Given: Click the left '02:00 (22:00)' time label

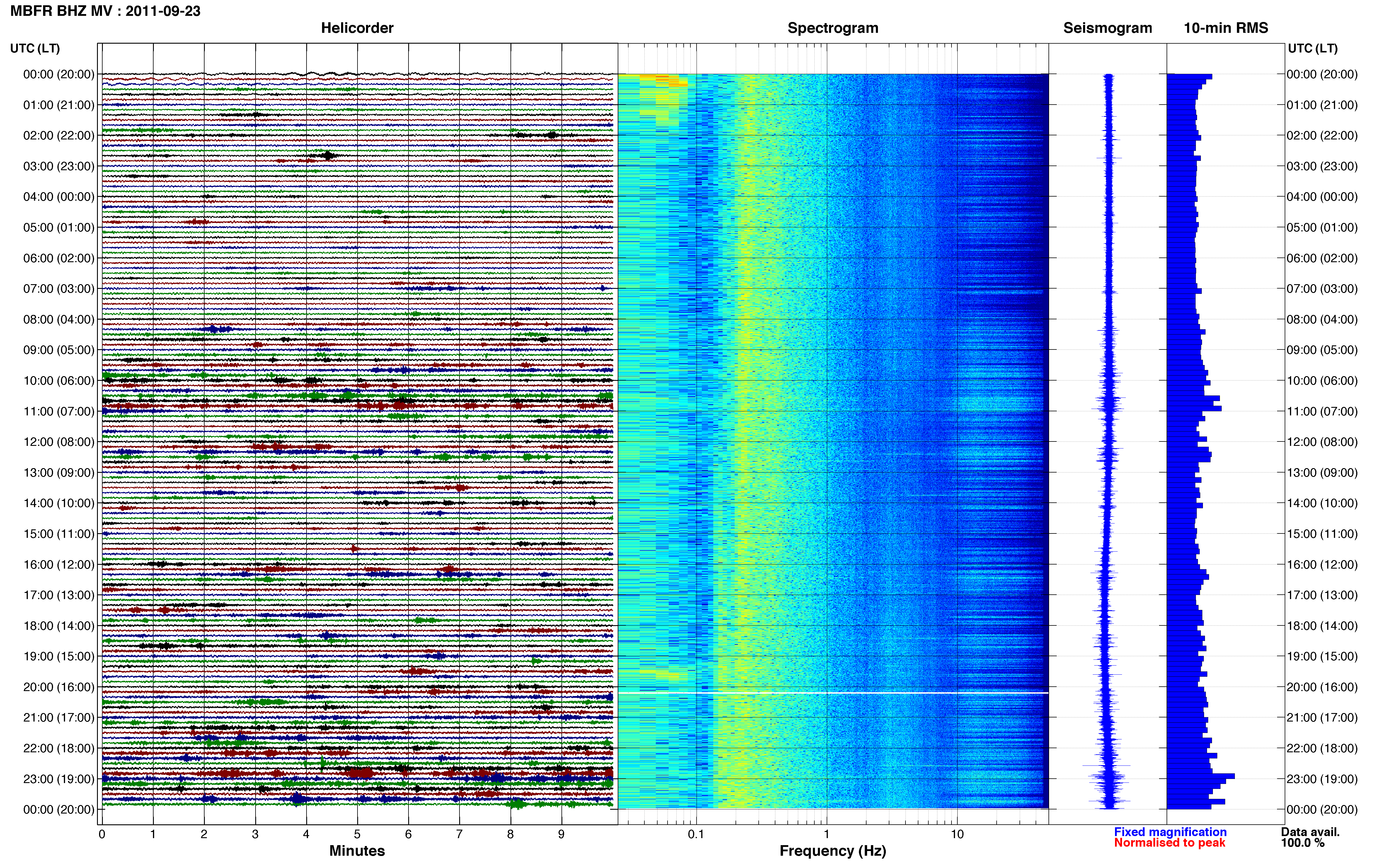Looking at the screenshot, I should click(59, 135).
